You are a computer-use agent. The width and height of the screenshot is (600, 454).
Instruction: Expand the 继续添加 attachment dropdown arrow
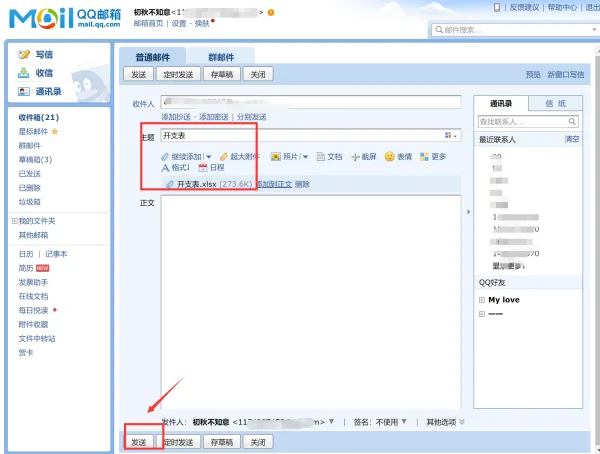coord(209,157)
